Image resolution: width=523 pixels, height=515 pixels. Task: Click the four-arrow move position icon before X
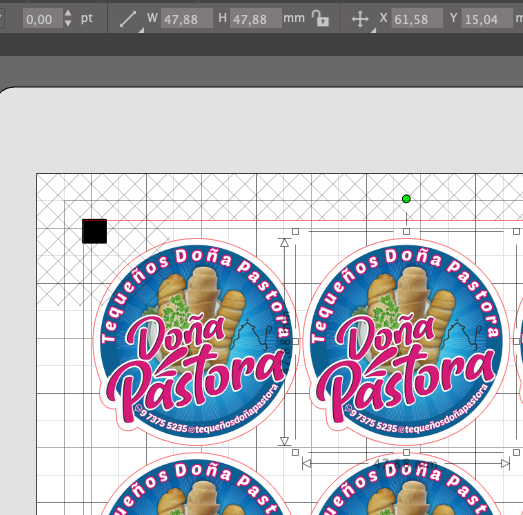360,19
